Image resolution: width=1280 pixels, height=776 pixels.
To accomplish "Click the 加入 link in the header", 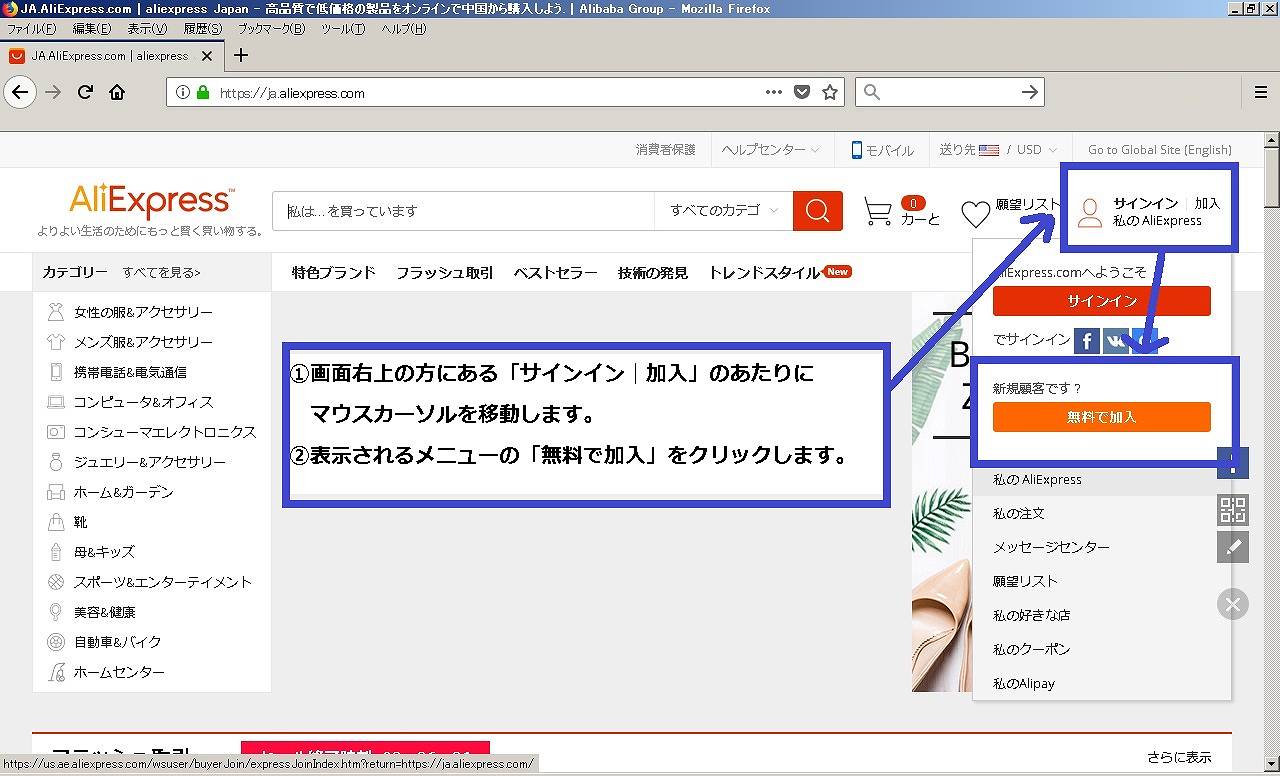I will pos(1207,203).
